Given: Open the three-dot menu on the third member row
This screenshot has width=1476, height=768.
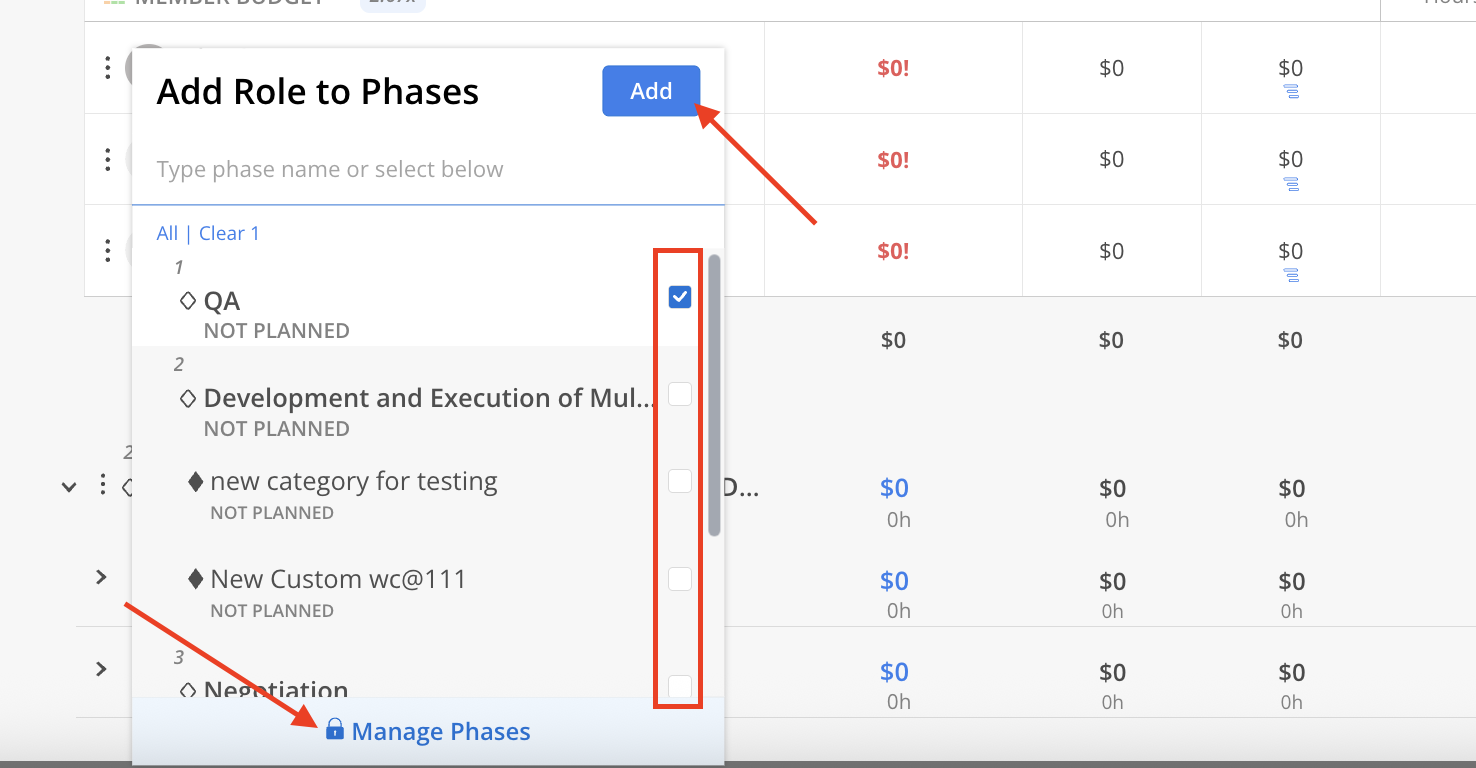Looking at the screenshot, I should 108,251.
